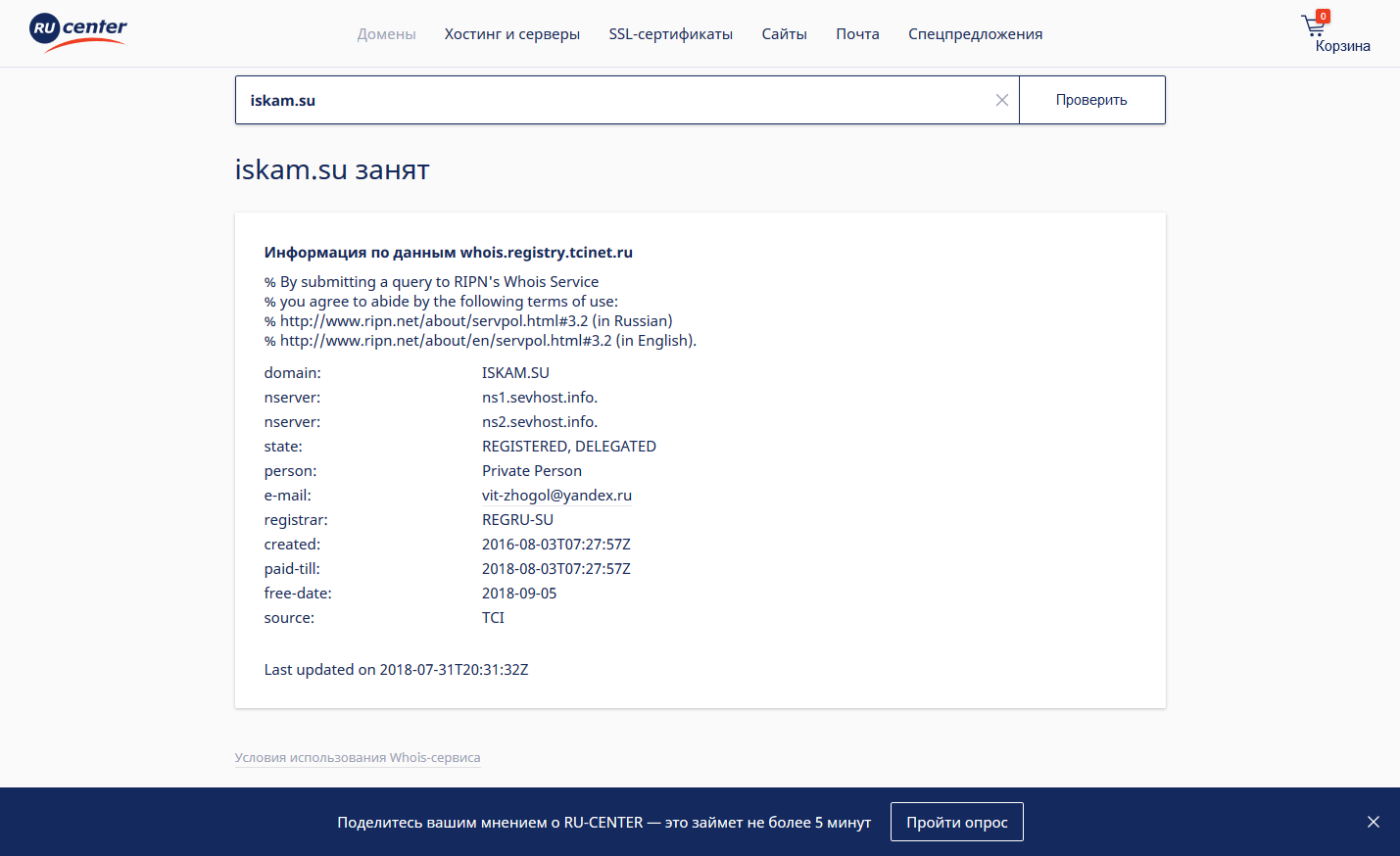This screenshot has height=856, width=1400.
Task: Open the RU-CENTER logo home link
Action: pos(78,32)
